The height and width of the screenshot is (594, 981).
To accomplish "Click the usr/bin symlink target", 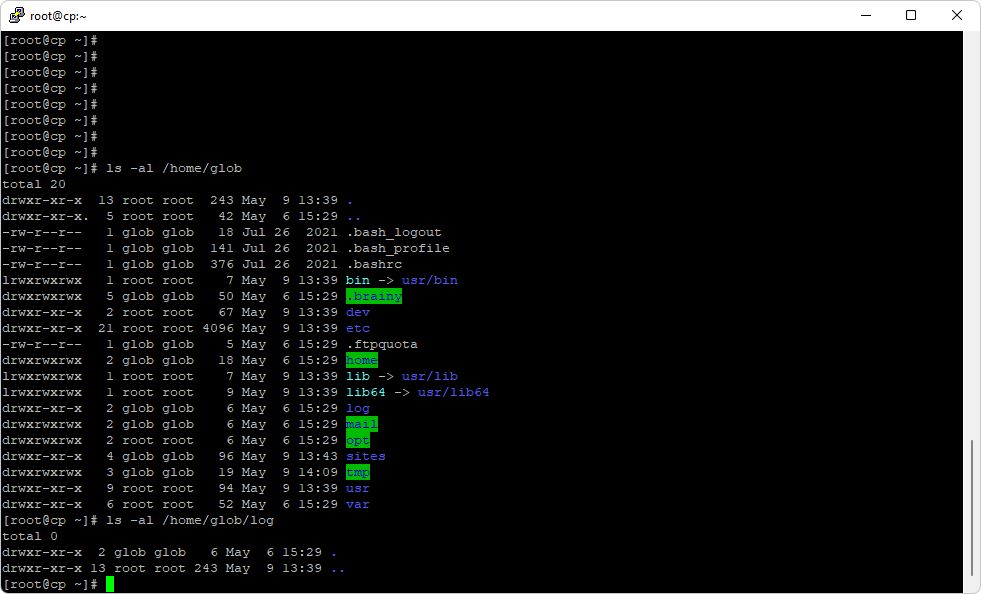I will click(x=430, y=280).
